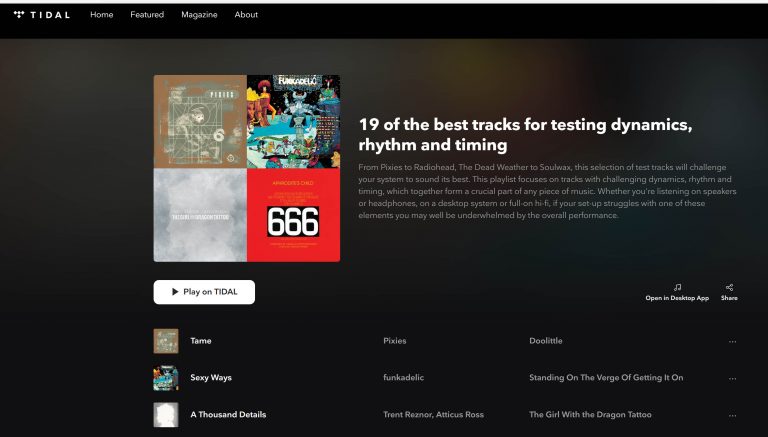
Task: Click the Pixies cover in the playlist collage
Action: (x=200, y=121)
